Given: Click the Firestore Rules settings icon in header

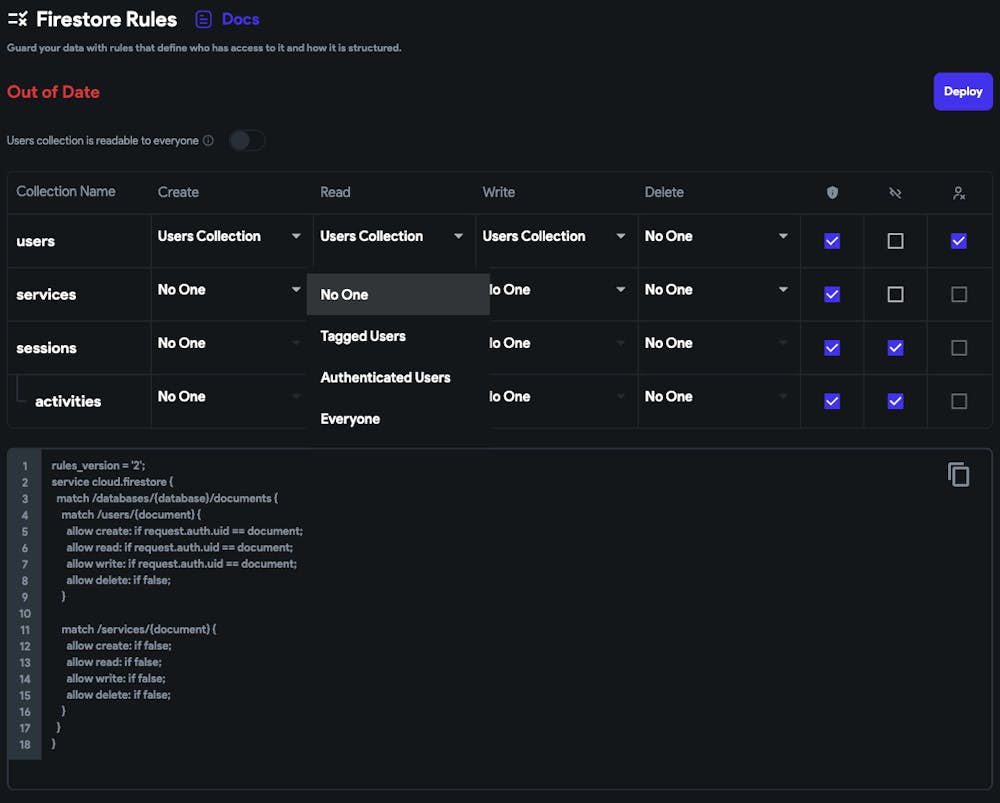Looking at the screenshot, I should [x=17, y=19].
